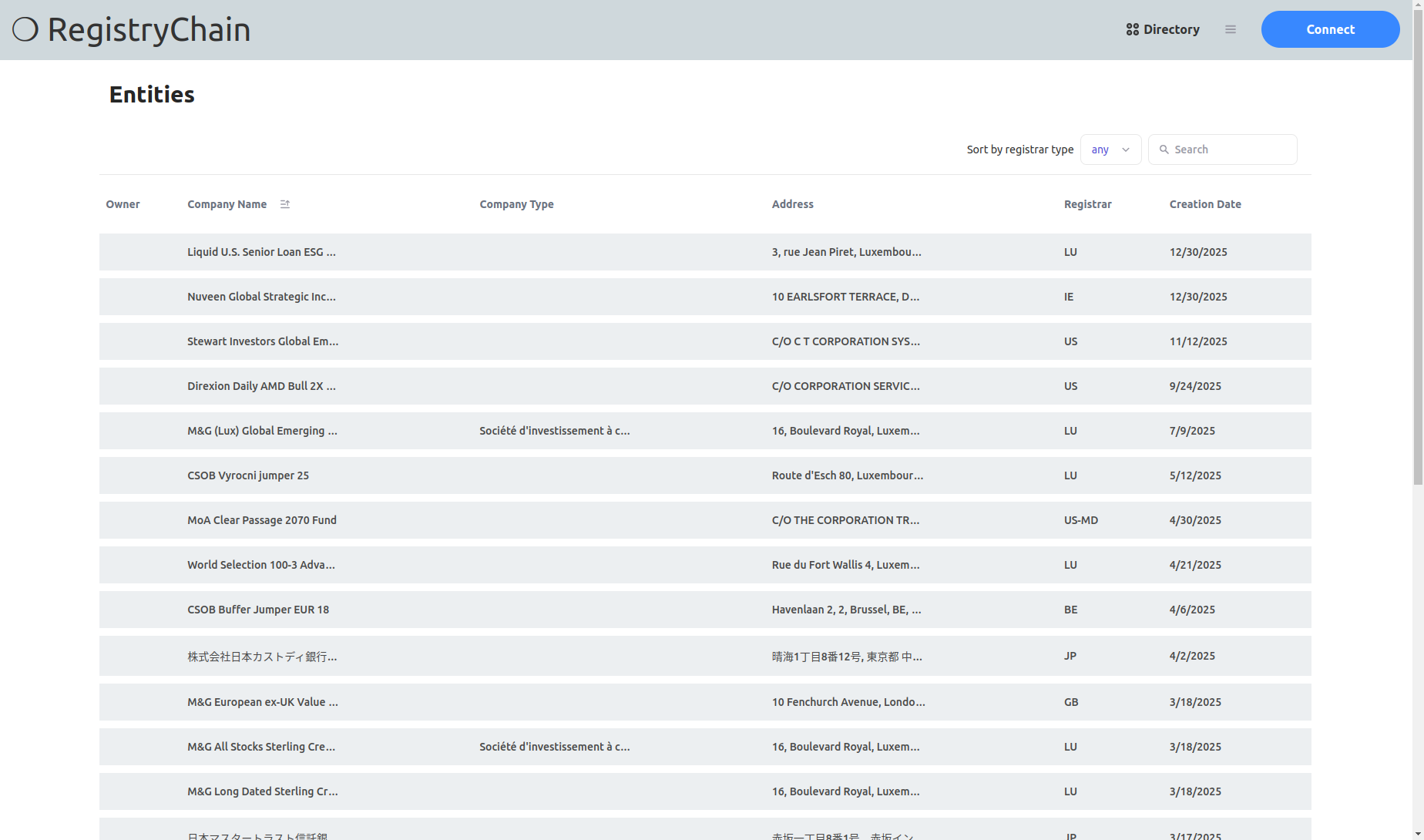The width and height of the screenshot is (1424, 840).
Task: Click RegistryChain brand title
Action: (149, 29)
